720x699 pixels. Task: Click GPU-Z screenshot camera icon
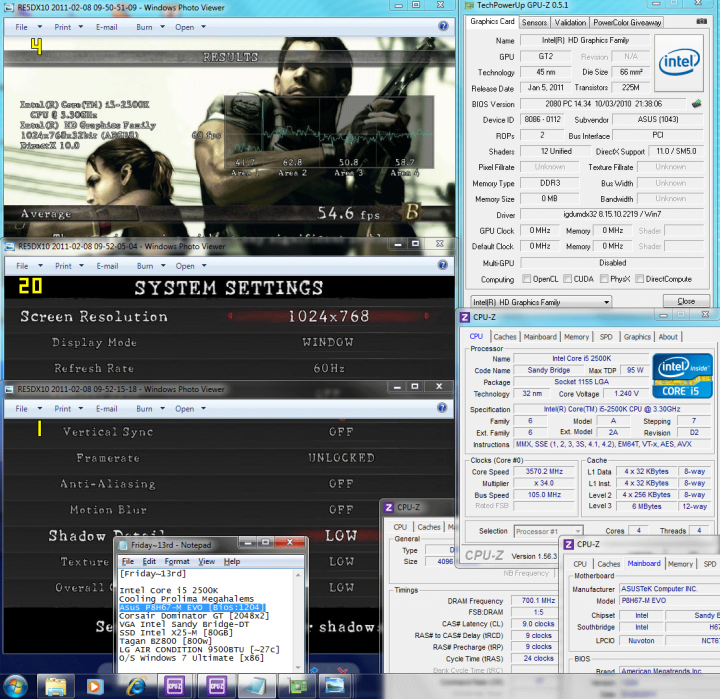701,21
